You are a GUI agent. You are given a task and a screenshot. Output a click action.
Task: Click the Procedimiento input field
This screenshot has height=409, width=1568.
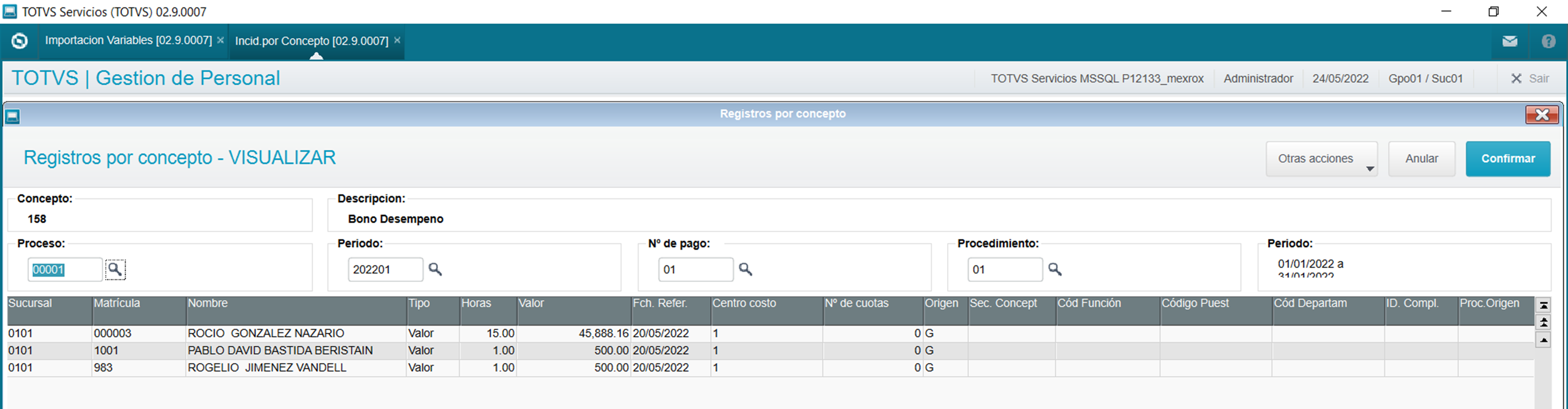point(1005,270)
